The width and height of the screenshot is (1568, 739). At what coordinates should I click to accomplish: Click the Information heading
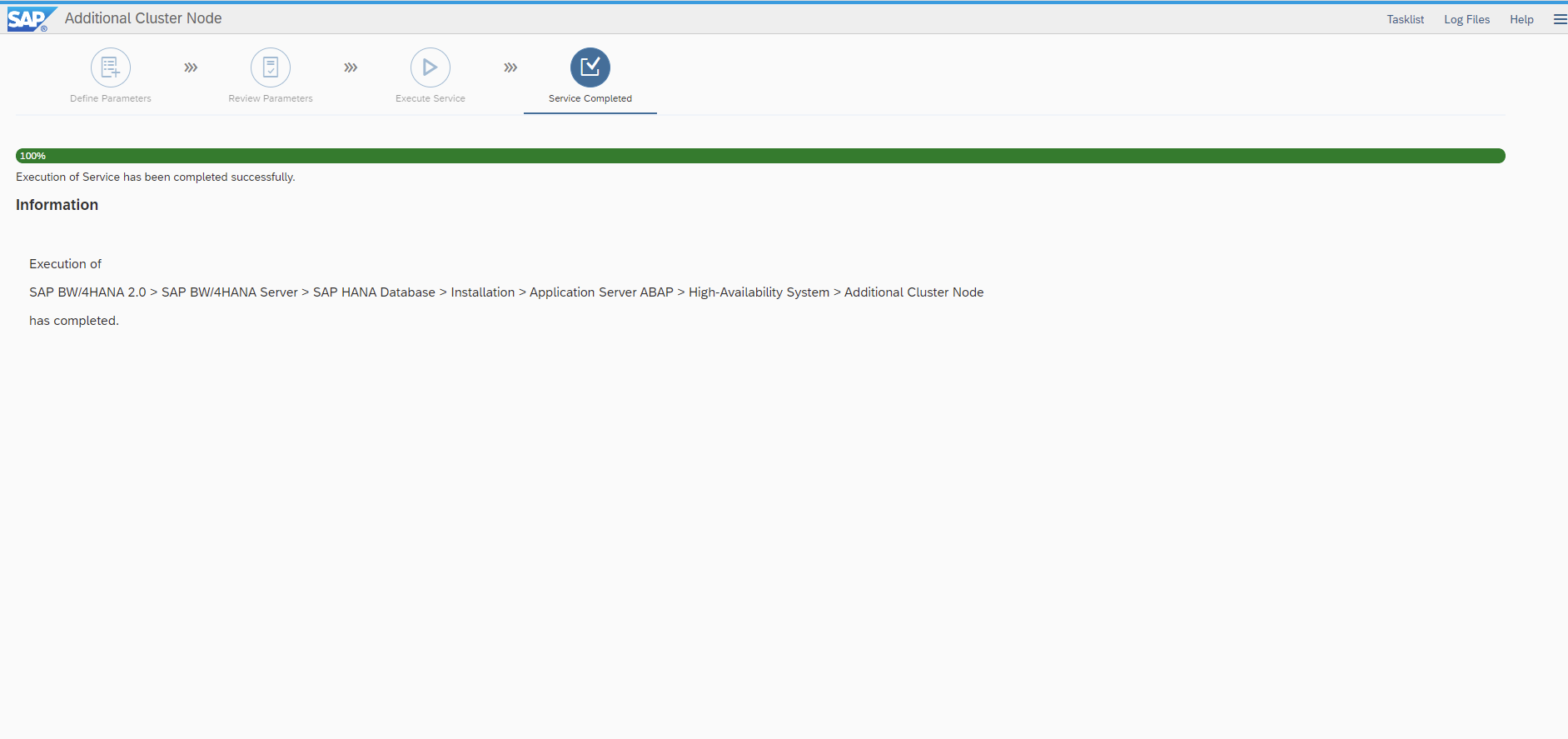(x=57, y=205)
